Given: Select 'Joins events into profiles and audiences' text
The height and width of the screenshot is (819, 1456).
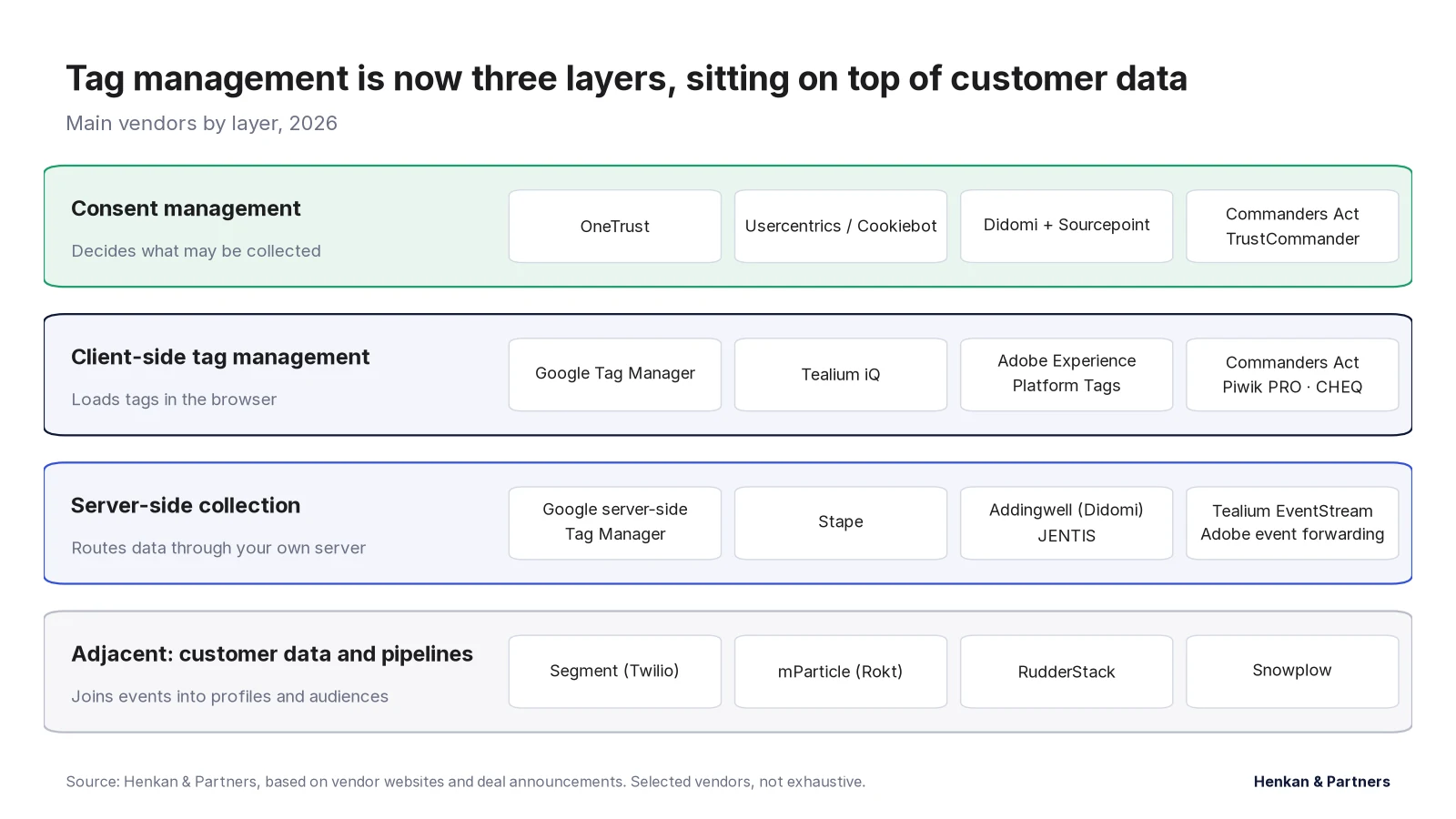Looking at the screenshot, I should tap(229, 696).
